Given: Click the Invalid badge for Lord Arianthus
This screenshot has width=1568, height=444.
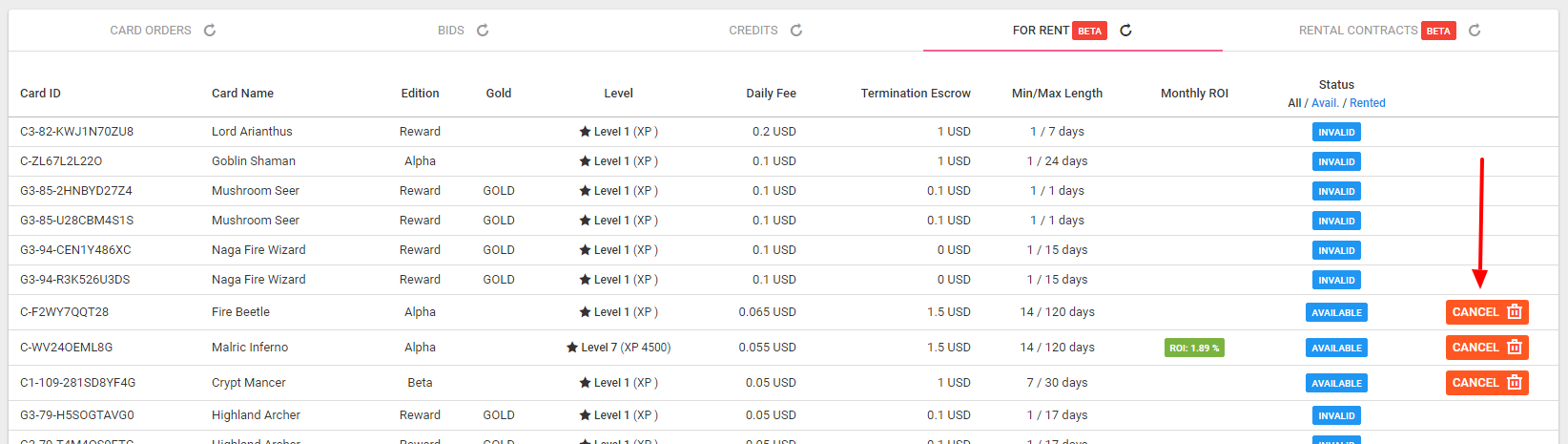Looking at the screenshot, I should (x=1336, y=133).
